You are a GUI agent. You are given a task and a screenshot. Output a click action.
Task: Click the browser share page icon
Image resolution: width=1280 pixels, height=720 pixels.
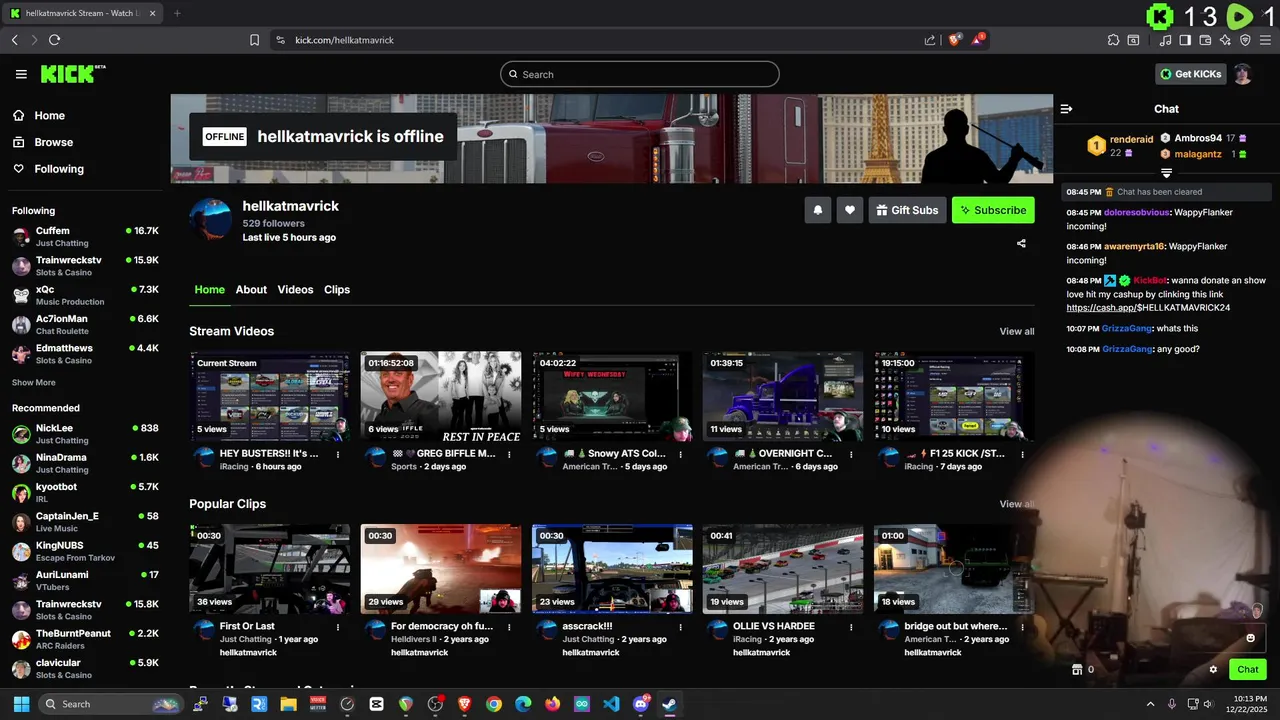(x=930, y=40)
